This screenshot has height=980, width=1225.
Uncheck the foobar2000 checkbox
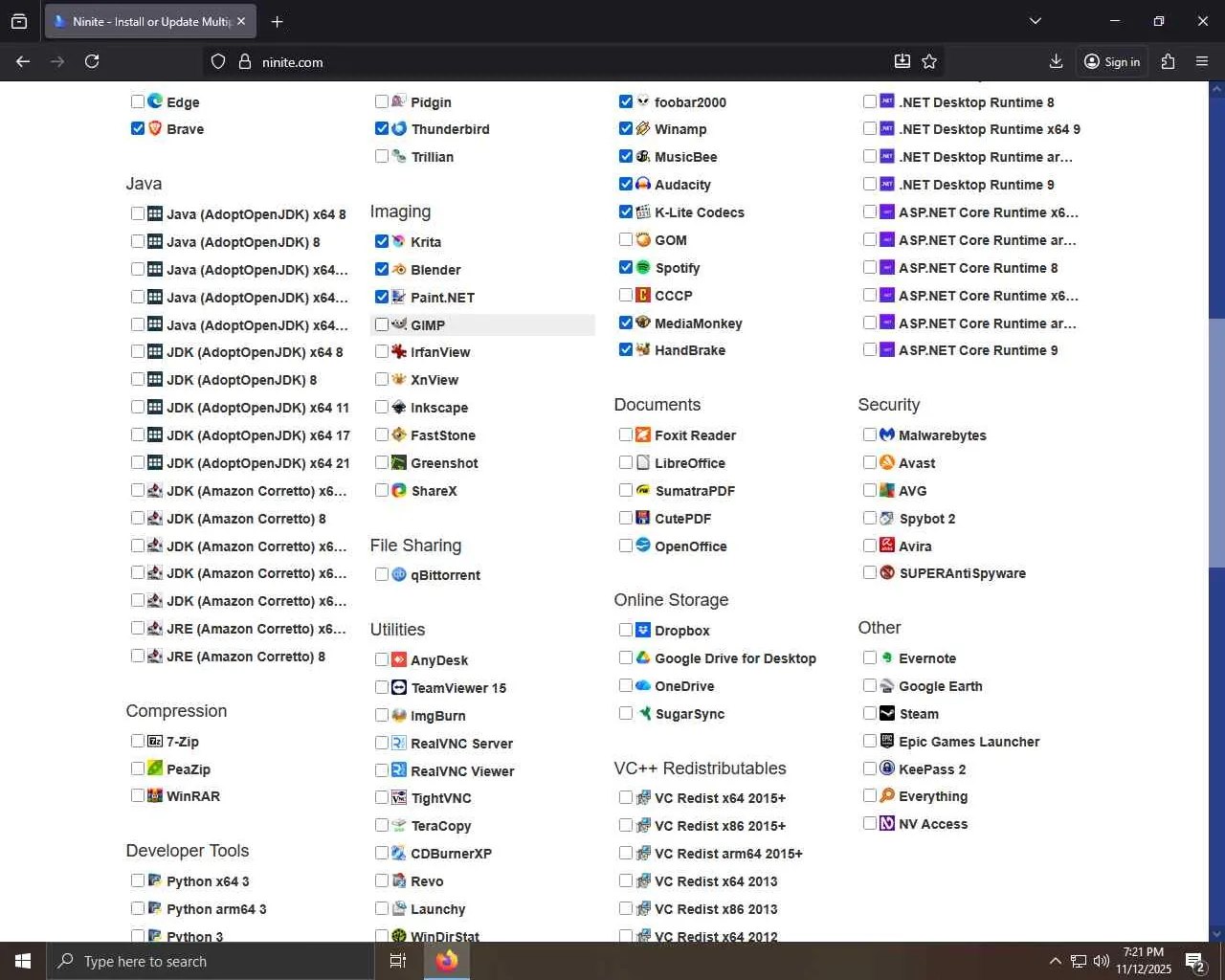tap(626, 101)
